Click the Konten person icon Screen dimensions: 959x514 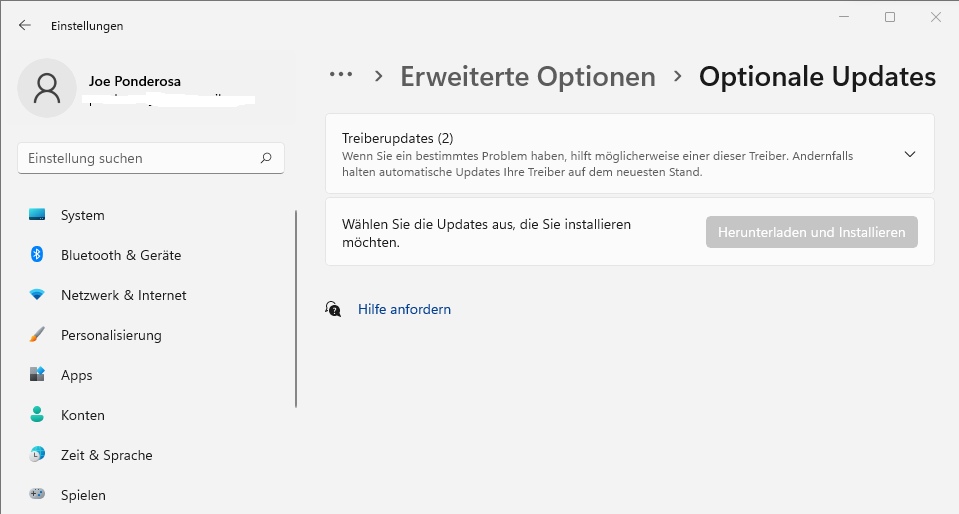click(x=37, y=415)
